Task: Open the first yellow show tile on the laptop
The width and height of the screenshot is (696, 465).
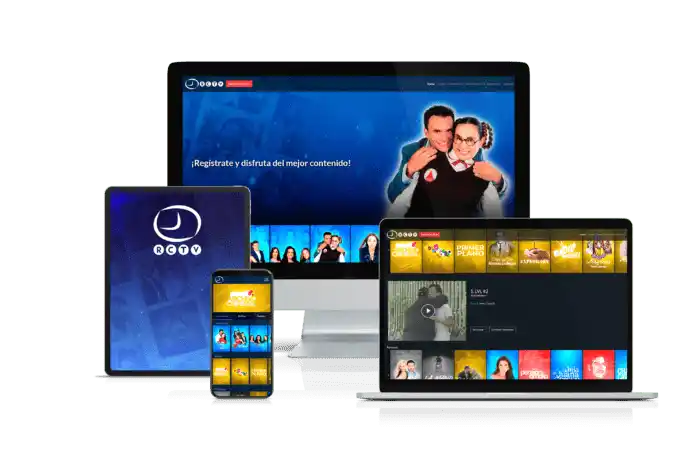Action: (x=406, y=256)
